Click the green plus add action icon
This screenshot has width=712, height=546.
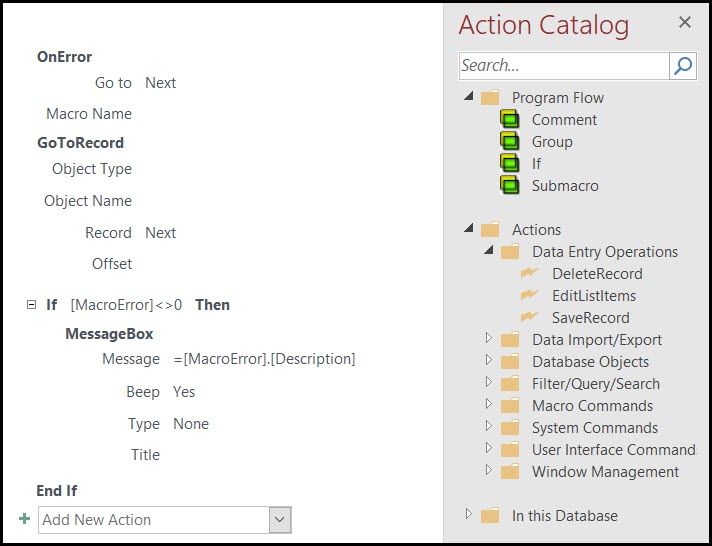coord(25,519)
